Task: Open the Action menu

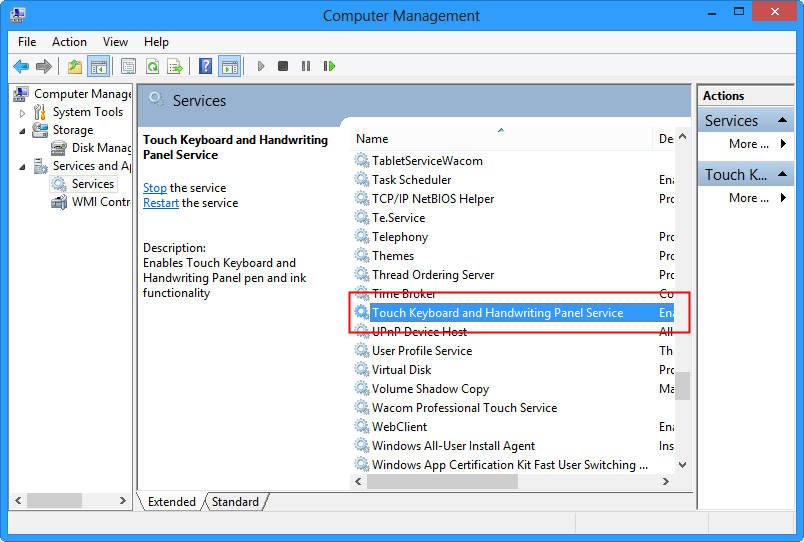Action: (69, 42)
